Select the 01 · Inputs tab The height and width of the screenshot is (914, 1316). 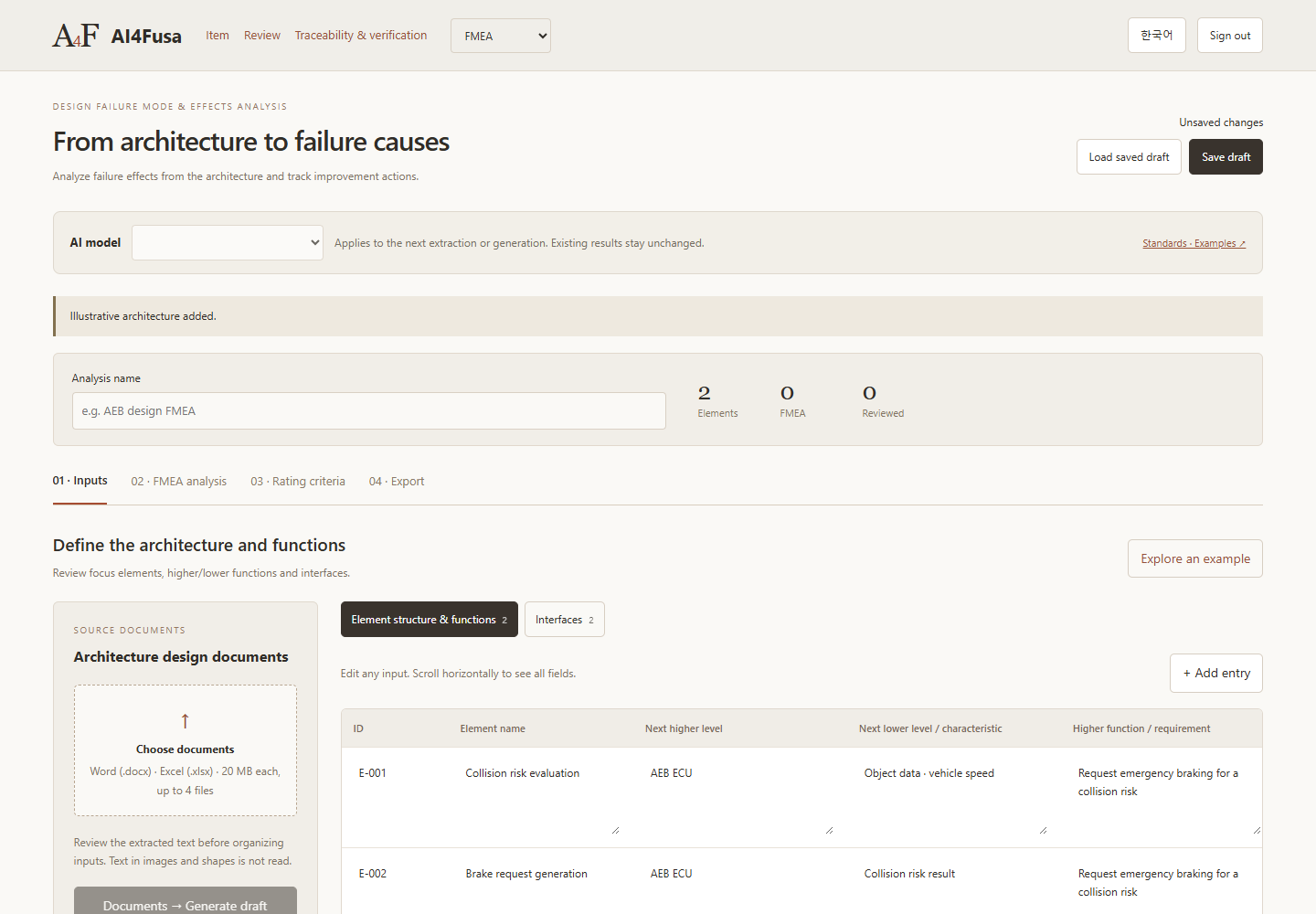(x=80, y=482)
